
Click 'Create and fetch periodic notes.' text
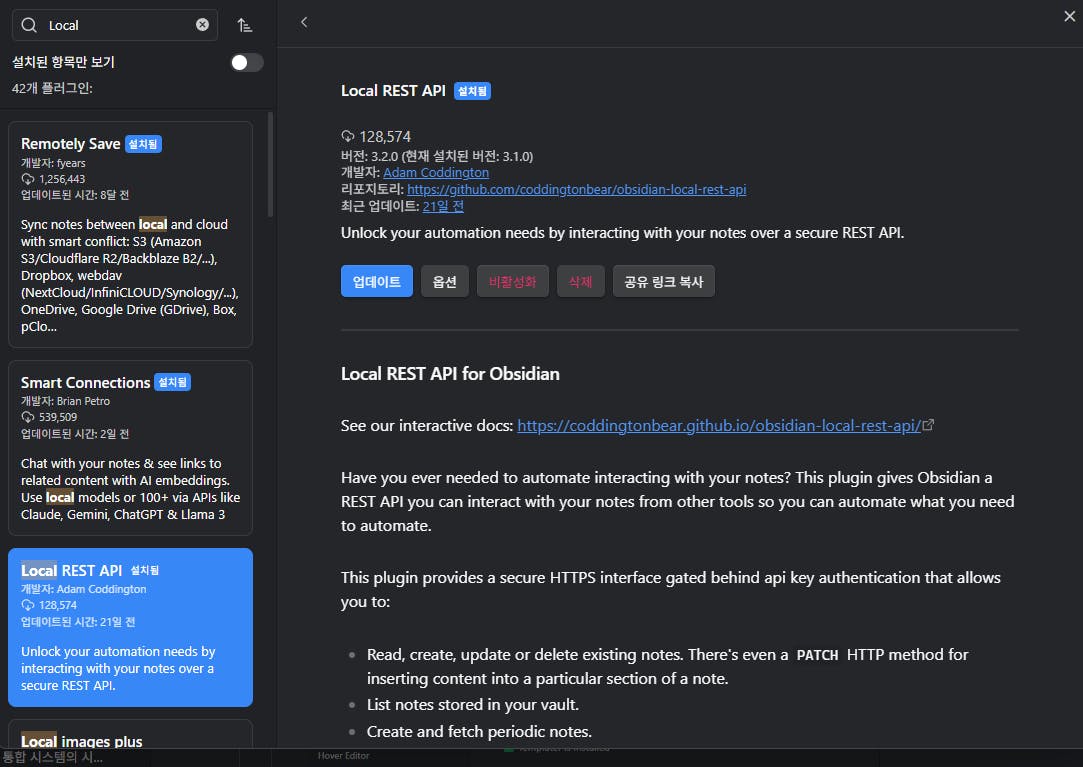coord(479,732)
